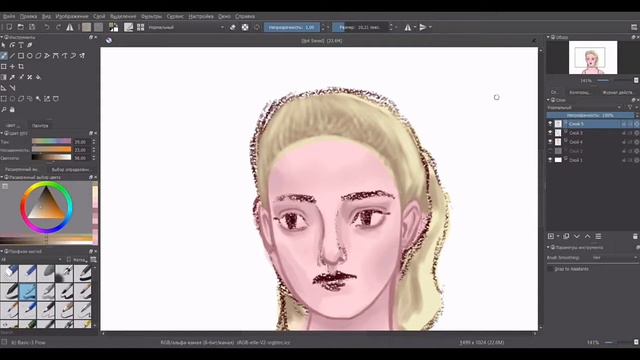Select the Crop tool
640x360 pixels.
[x=21, y=66]
